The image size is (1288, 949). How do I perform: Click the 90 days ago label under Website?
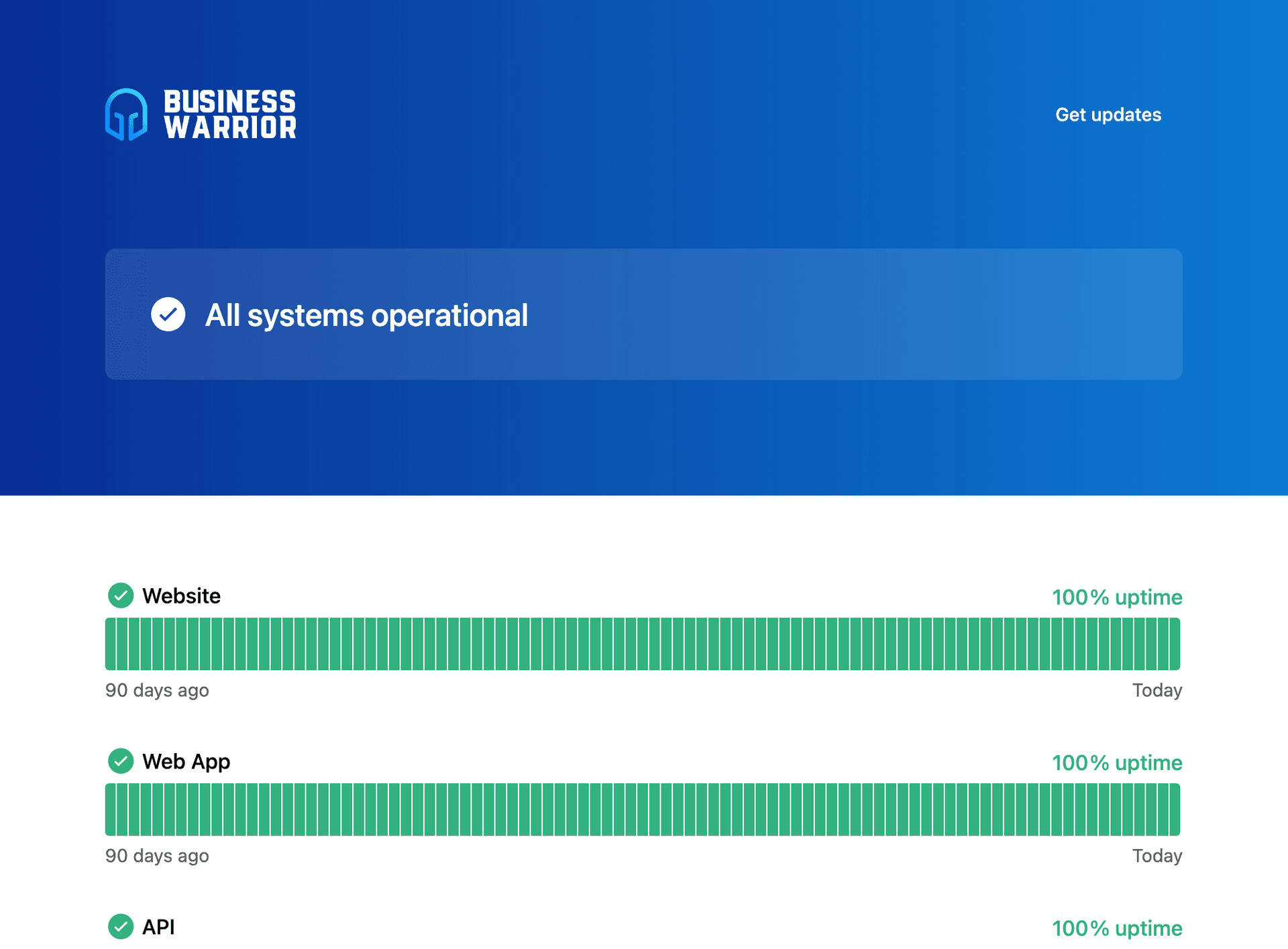157,690
